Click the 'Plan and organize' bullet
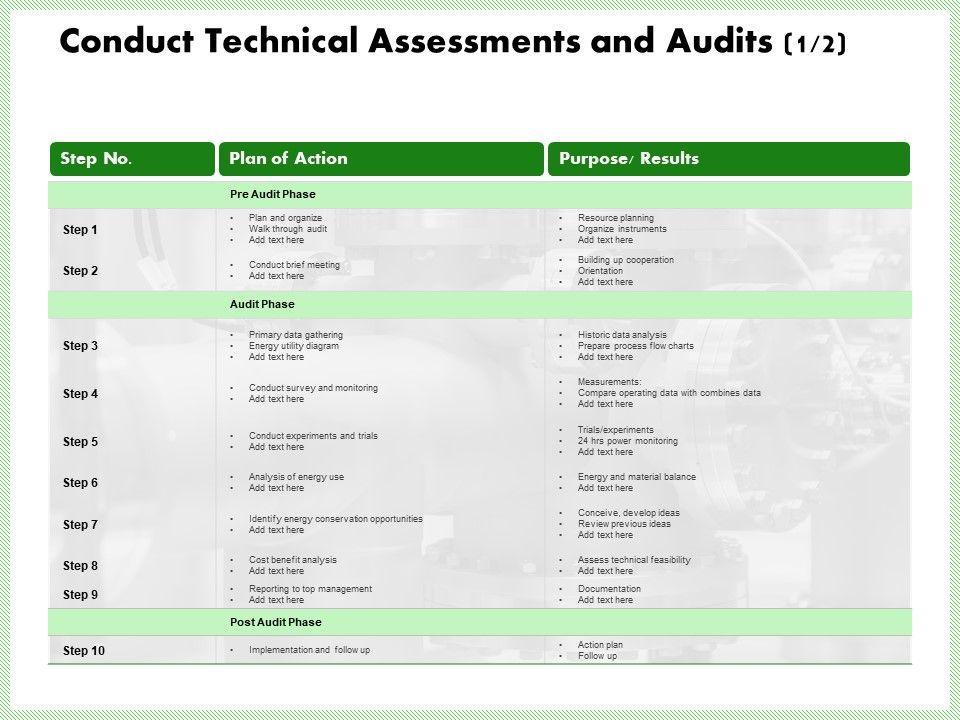The width and height of the screenshot is (960, 720). (285, 218)
